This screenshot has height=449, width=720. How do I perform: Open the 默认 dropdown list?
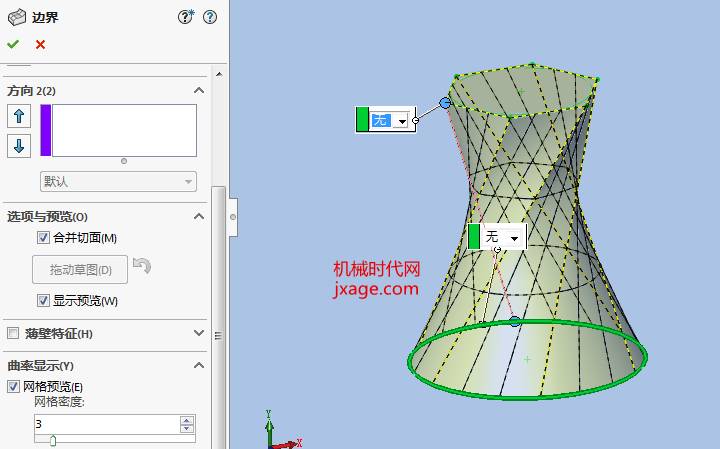tap(118, 181)
